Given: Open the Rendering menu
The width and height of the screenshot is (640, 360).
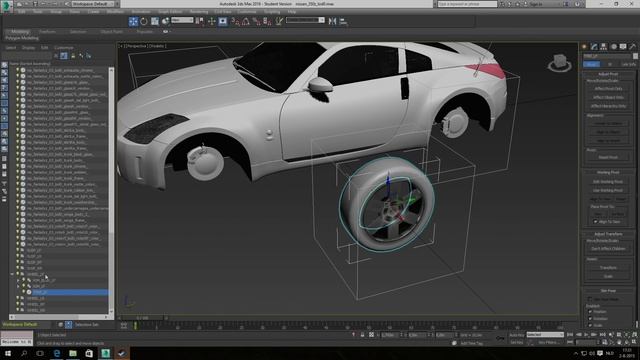Looking at the screenshot, I should (199, 12).
